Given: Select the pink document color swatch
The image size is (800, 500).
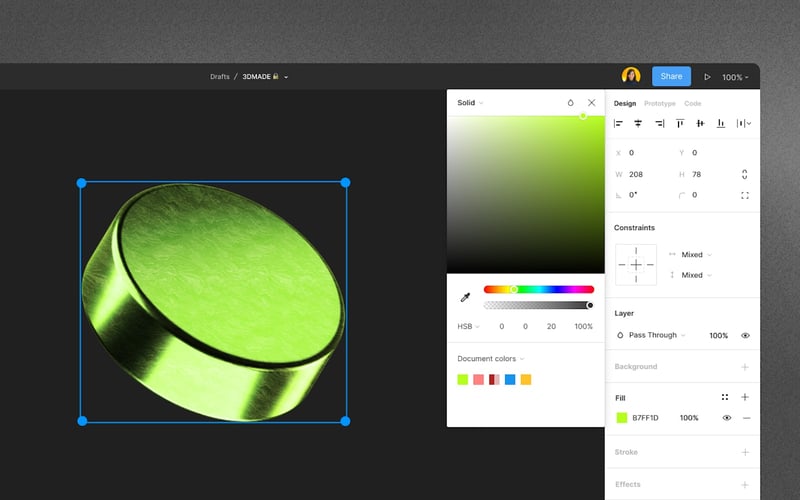Looking at the screenshot, I should [479, 379].
